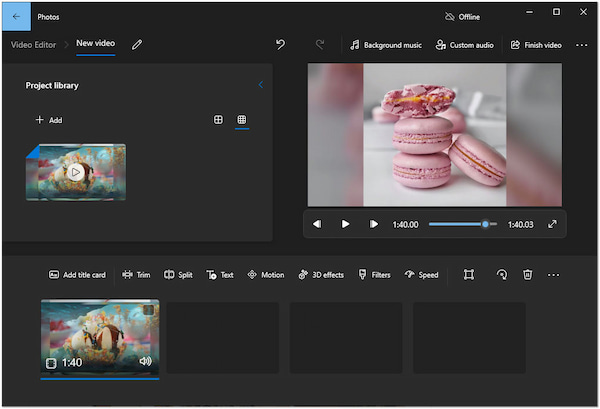Step back one frame in preview
This screenshot has width=600, height=409.
click(317, 224)
